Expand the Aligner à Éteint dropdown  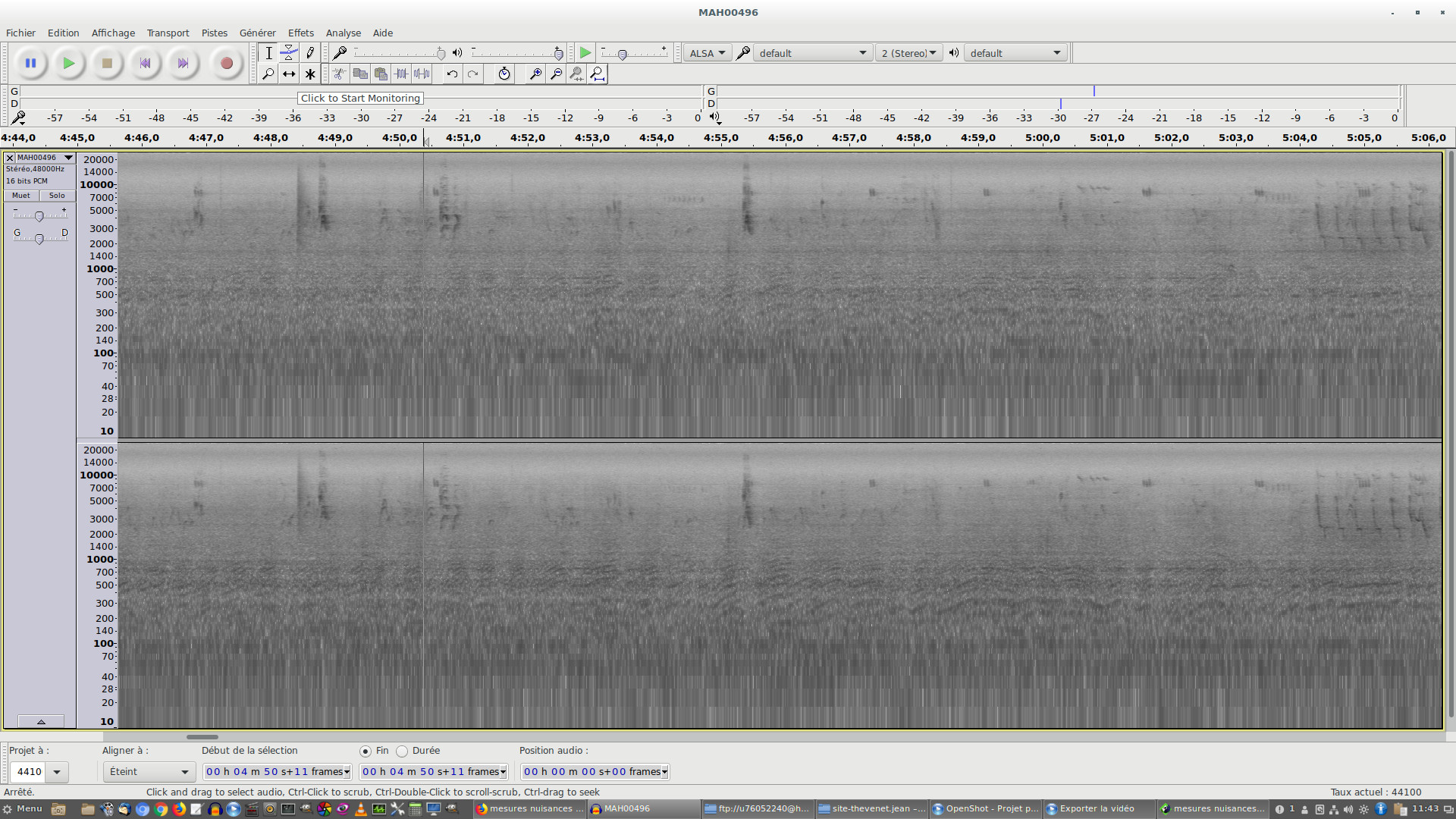click(149, 772)
